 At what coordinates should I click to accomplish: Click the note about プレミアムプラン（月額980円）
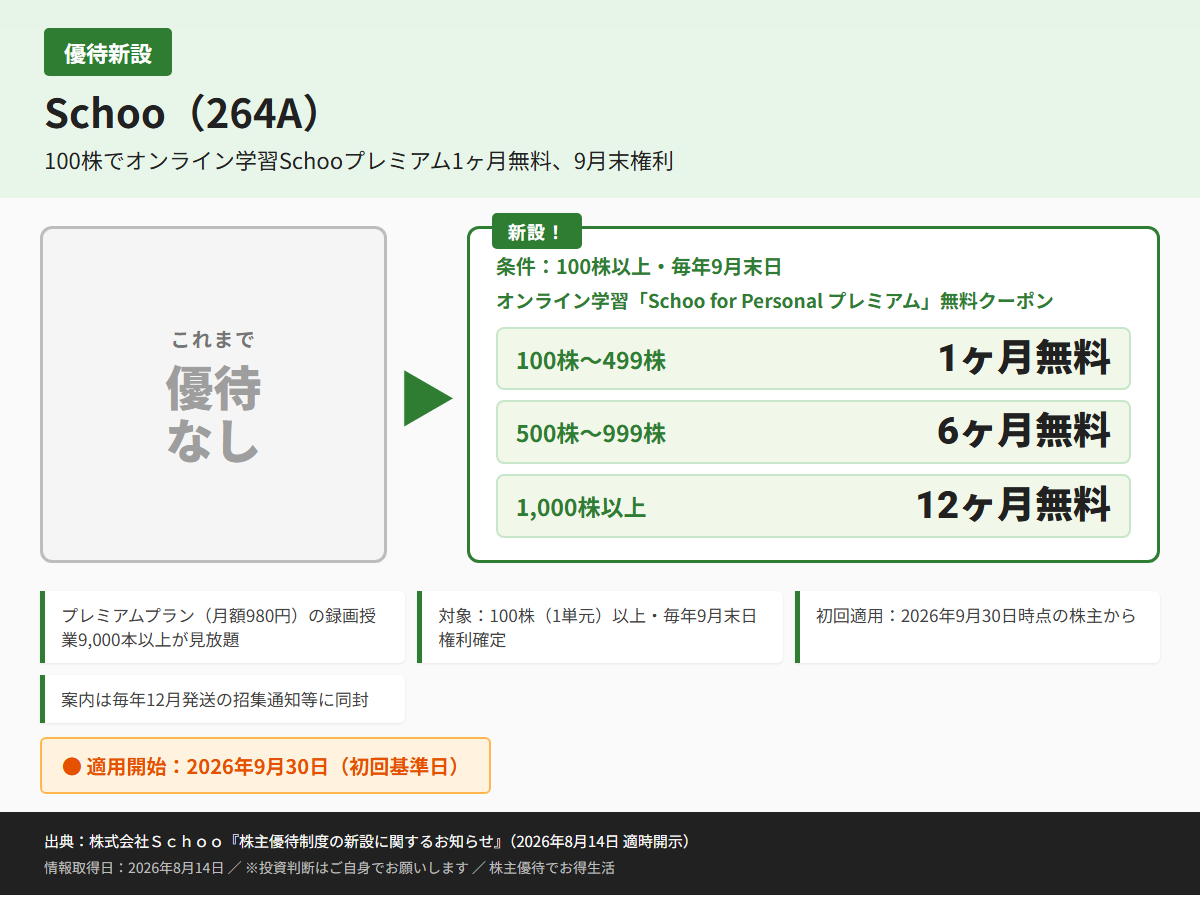(223, 627)
